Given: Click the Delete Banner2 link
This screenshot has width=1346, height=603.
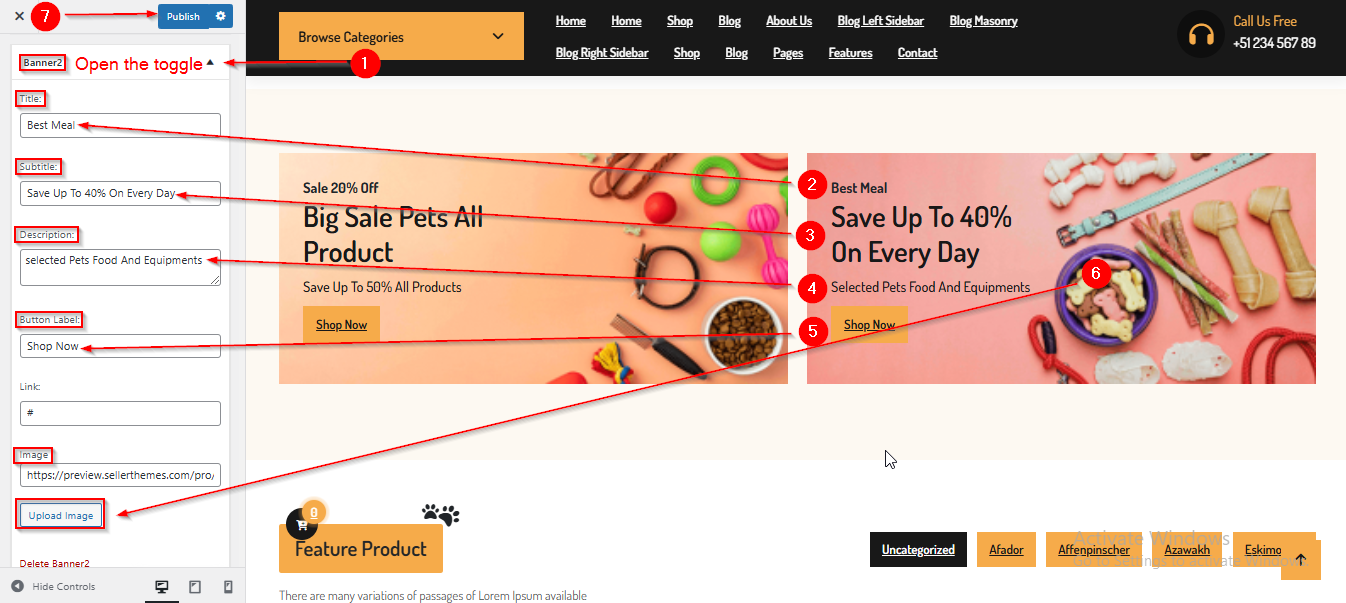Looking at the screenshot, I should [55, 564].
